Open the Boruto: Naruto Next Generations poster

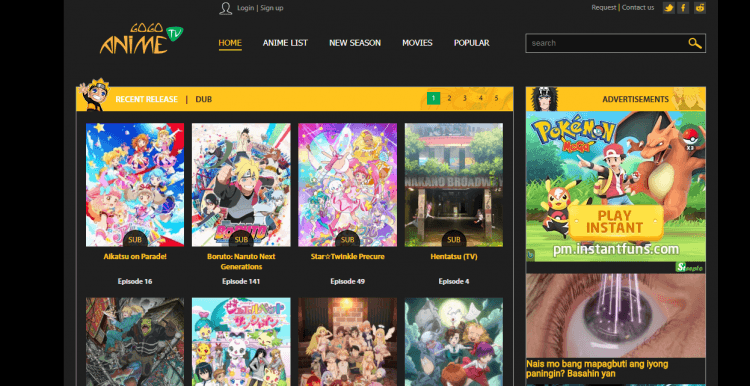pos(241,185)
